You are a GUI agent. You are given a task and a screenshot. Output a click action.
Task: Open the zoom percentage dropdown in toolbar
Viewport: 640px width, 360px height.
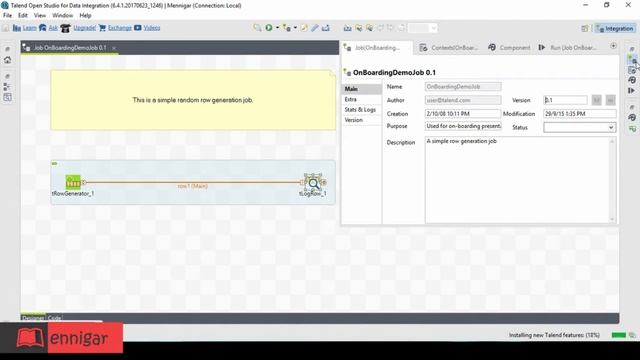tap(433, 28)
